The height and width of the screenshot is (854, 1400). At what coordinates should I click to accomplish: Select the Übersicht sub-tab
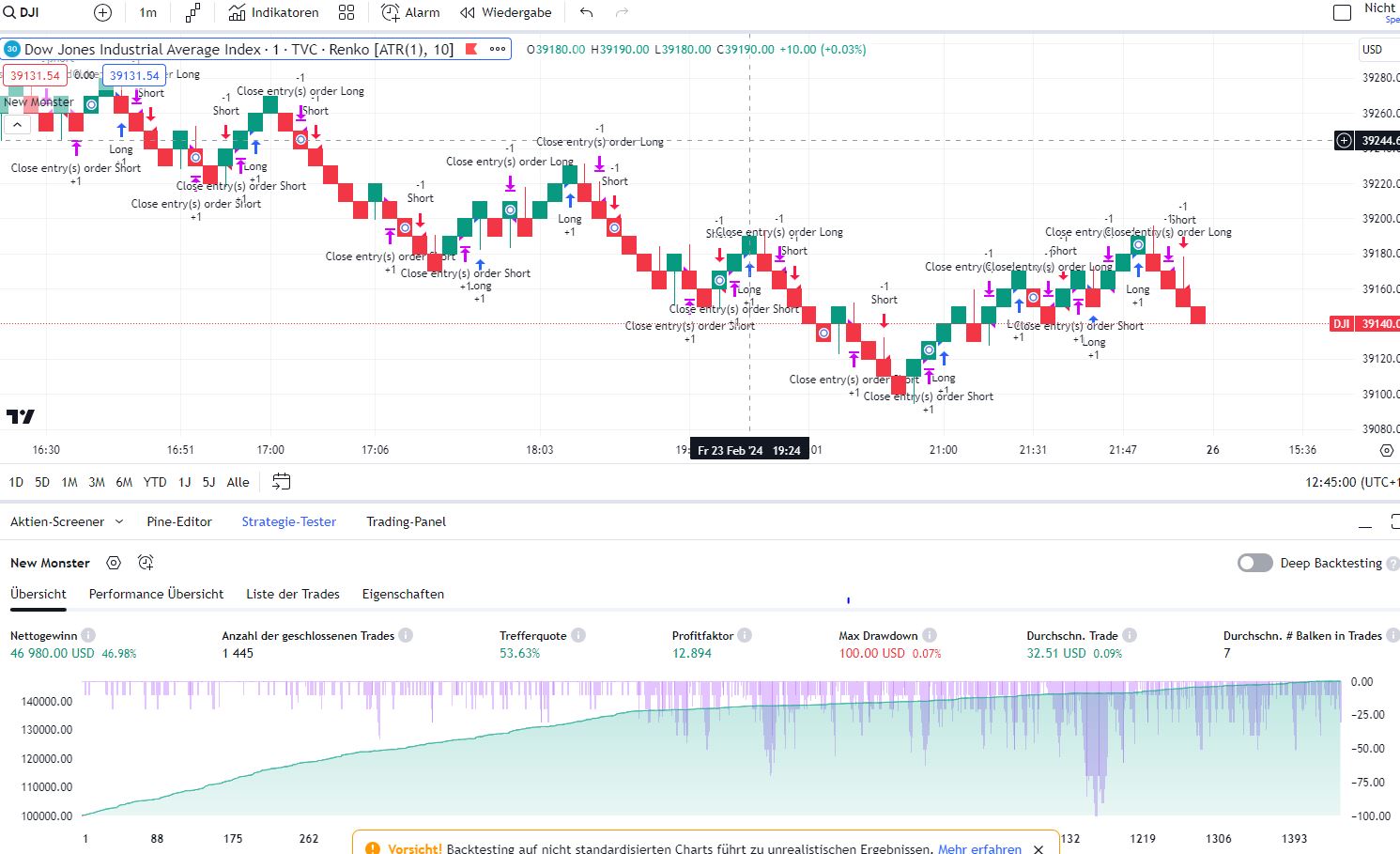click(x=38, y=594)
